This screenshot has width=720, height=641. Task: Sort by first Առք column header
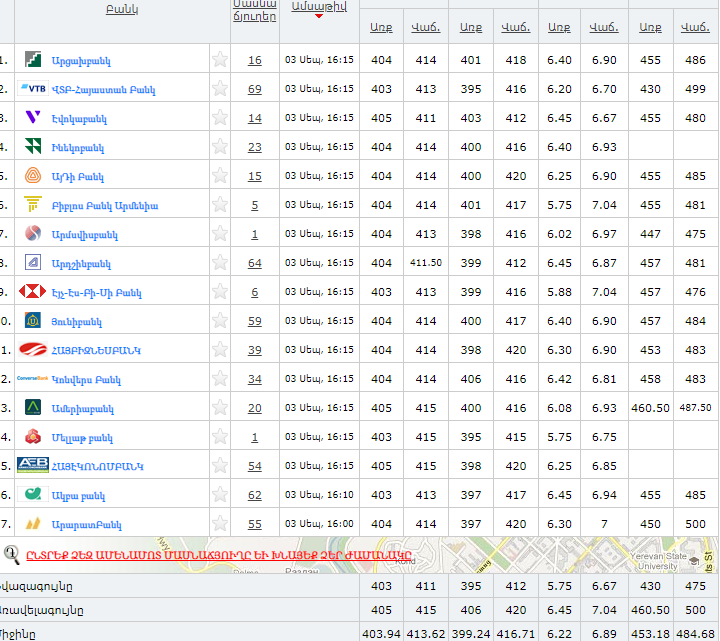(381, 27)
